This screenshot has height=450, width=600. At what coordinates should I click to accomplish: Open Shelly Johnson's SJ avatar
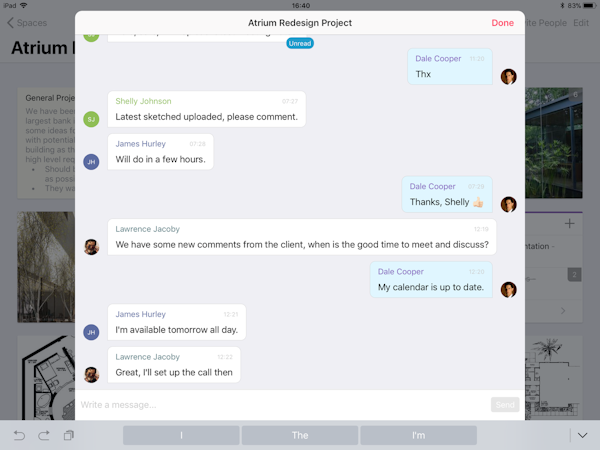pos(91,119)
